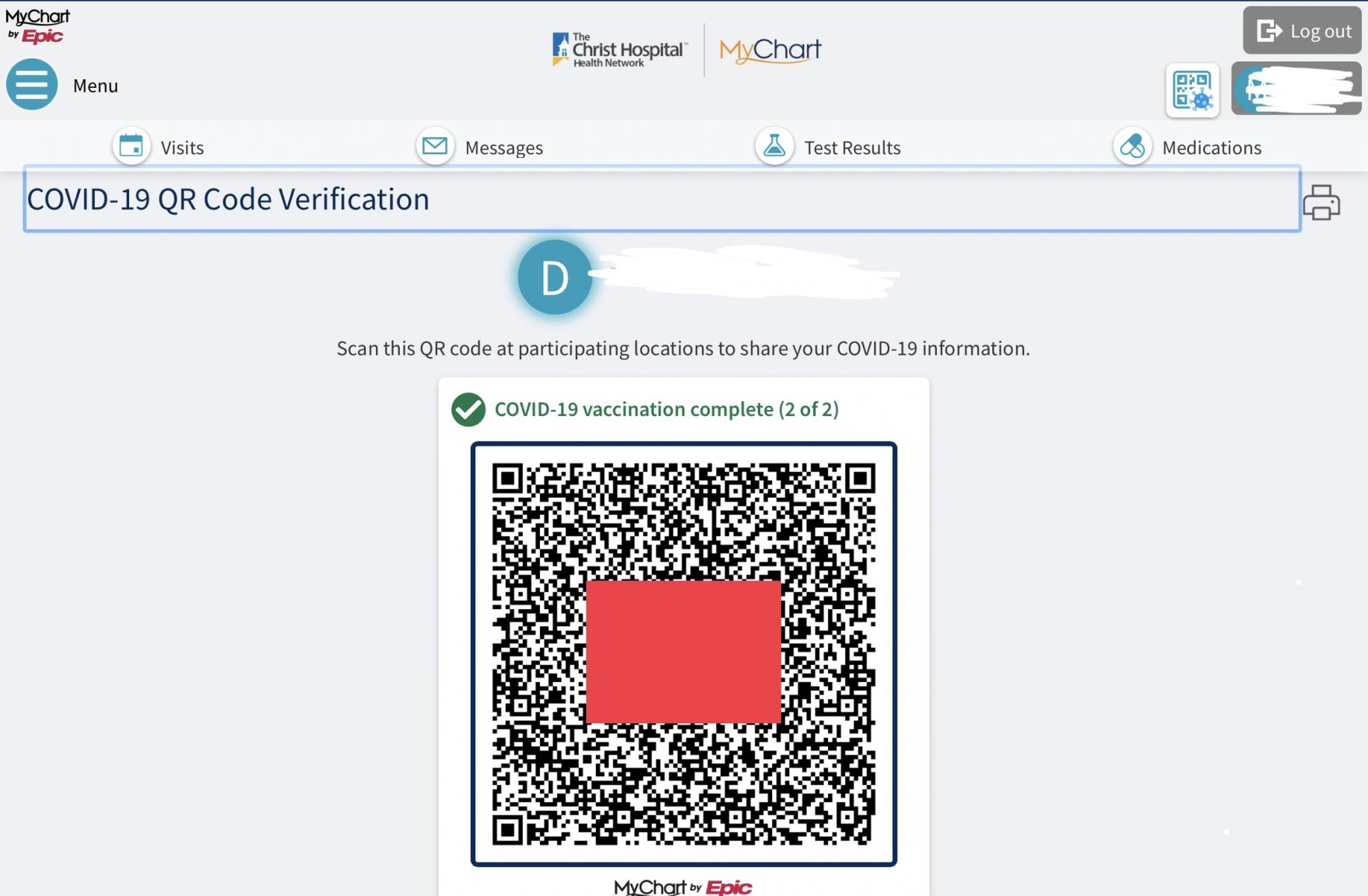Screen dimensions: 1368x896
Task: Click the Christ Hospital Health Network logo
Action: (620, 50)
